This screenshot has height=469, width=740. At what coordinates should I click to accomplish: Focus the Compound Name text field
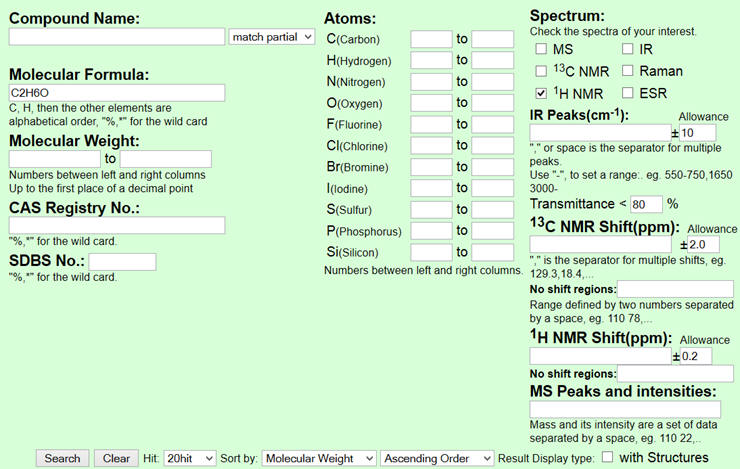(x=117, y=37)
